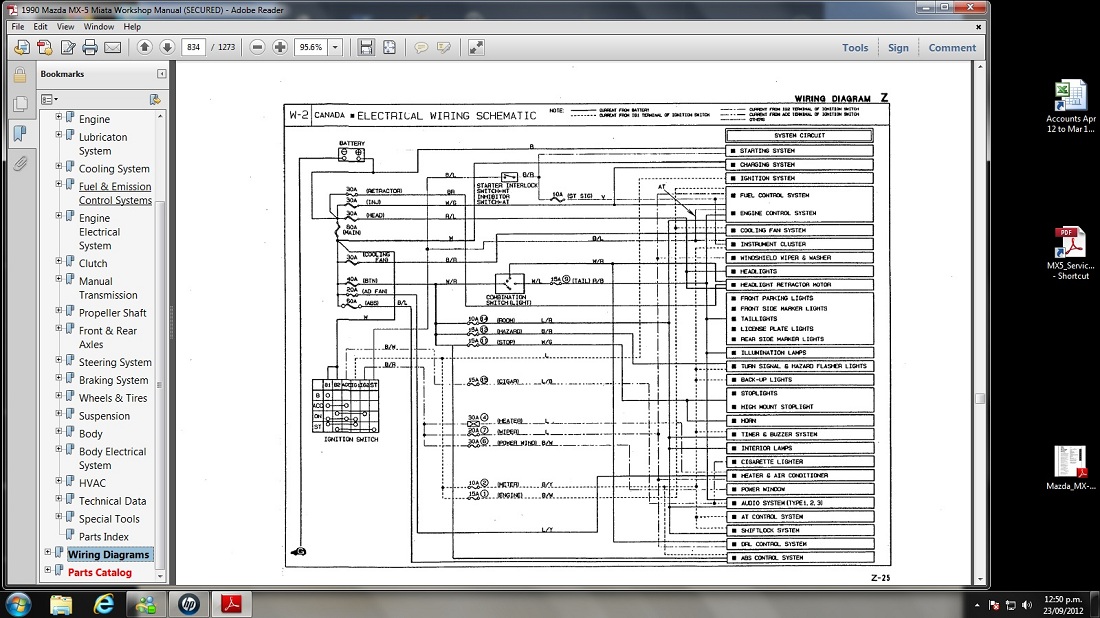Select the highlight text tool icon
Image resolution: width=1100 pixels, height=618 pixels.
443,47
